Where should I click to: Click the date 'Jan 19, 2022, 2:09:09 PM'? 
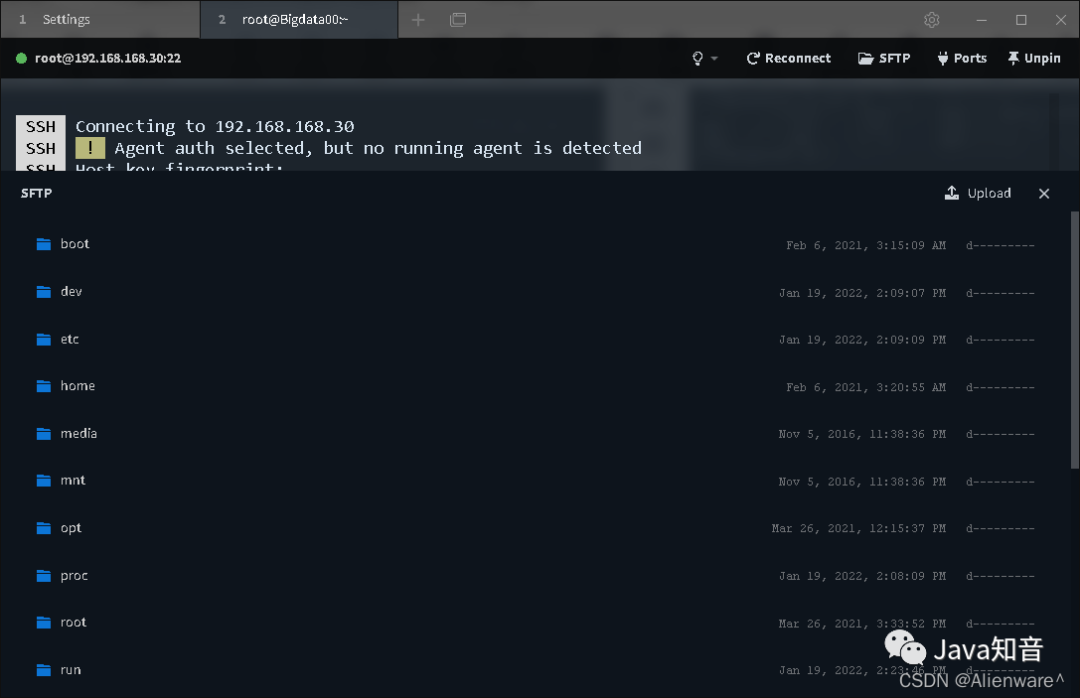tap(862, 340)
